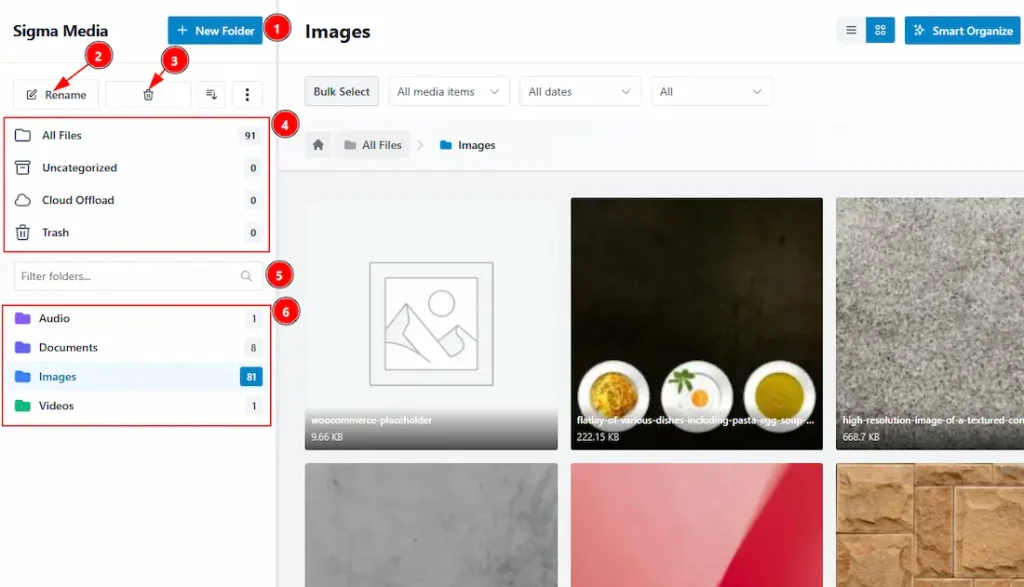Screen dimensions: 1024x587
Task: Select the Documents folder
Action: coord(68,348)
